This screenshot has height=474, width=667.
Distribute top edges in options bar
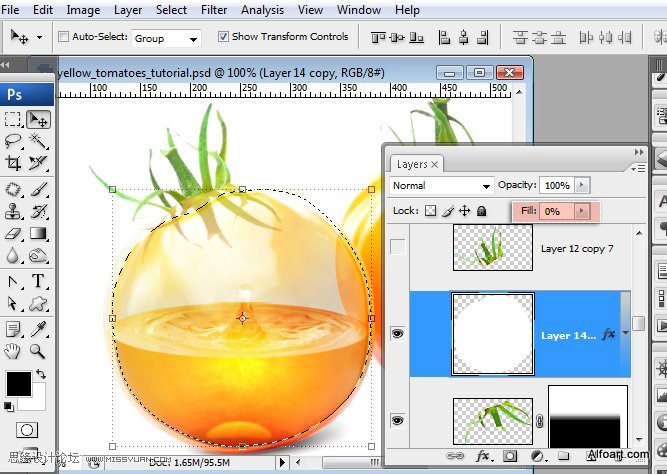pos(520,38)
